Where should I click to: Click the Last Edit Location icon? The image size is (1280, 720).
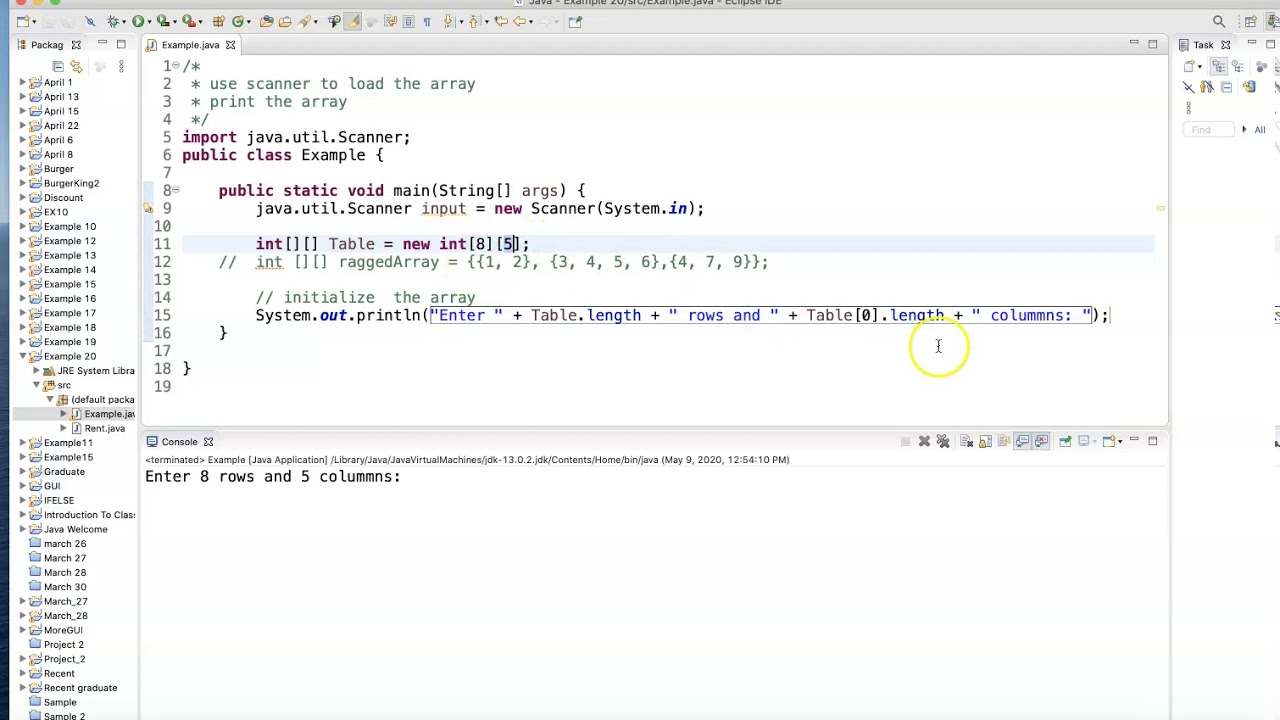501,21
